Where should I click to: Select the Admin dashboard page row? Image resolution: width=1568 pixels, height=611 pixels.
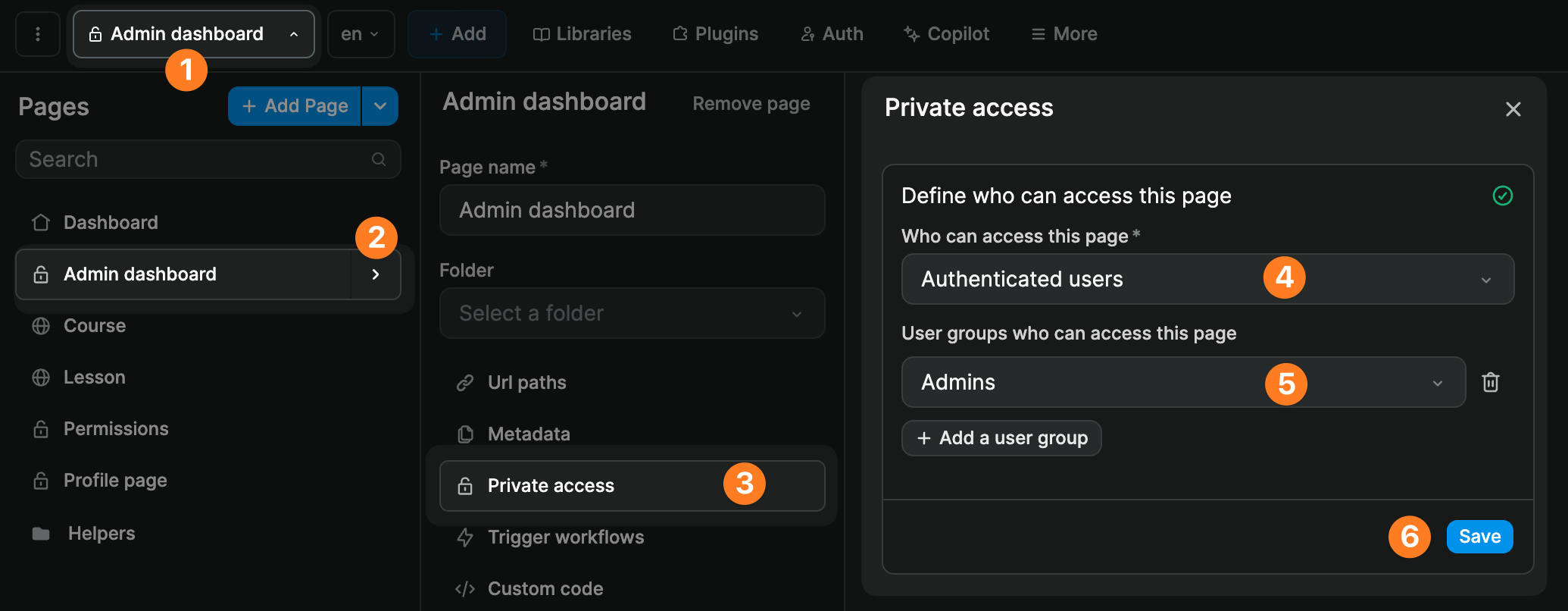[x=183, y=274]
